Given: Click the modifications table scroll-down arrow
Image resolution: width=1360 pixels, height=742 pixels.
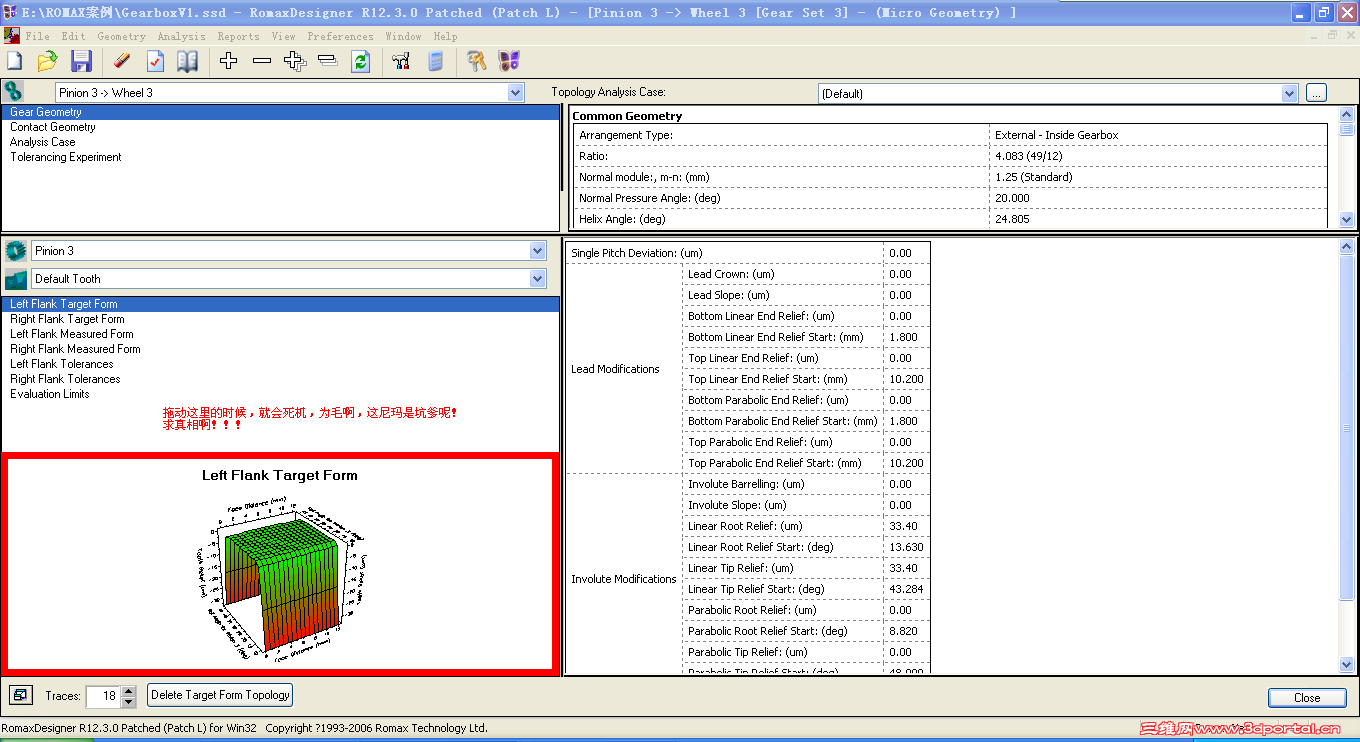Looking at the screenshot, I should click(x=1347, y=665).
